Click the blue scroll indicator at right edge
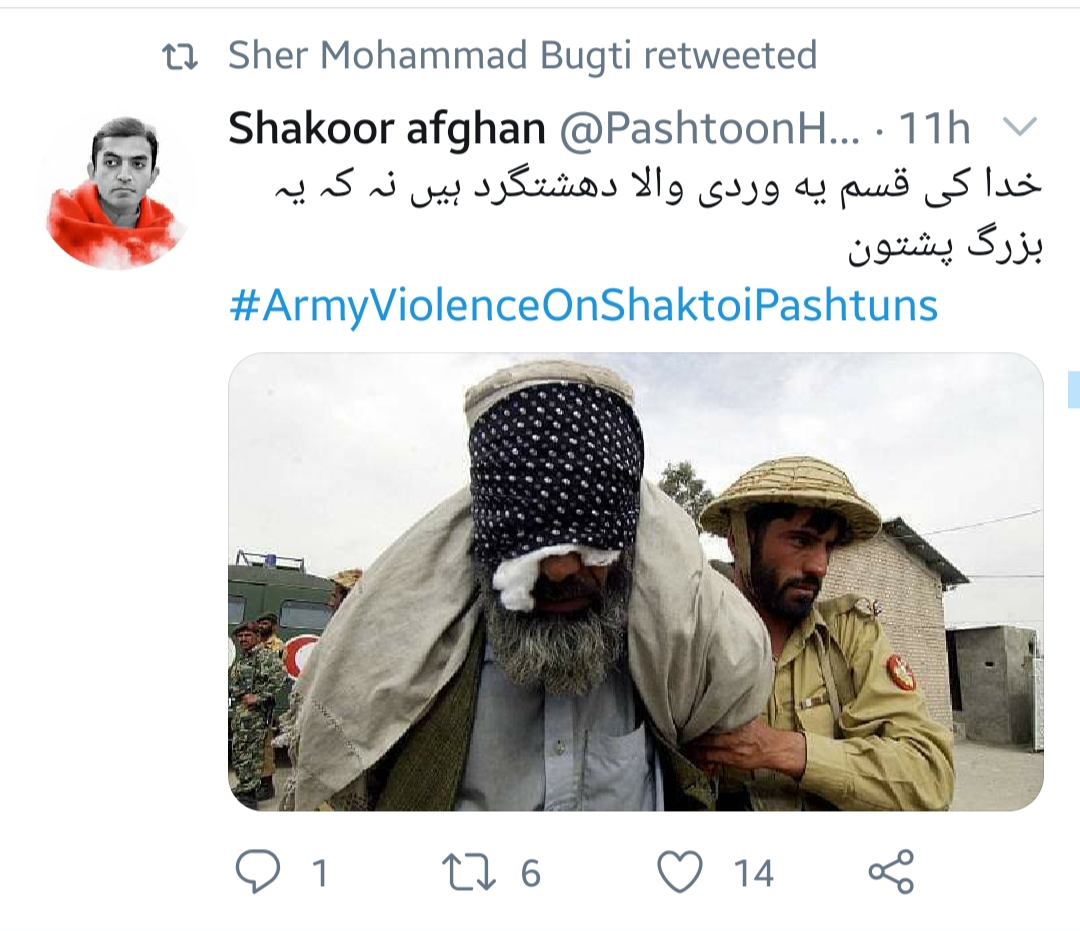The height and width of the screenshot is (931, 1080). click(x=1073, y=389)
